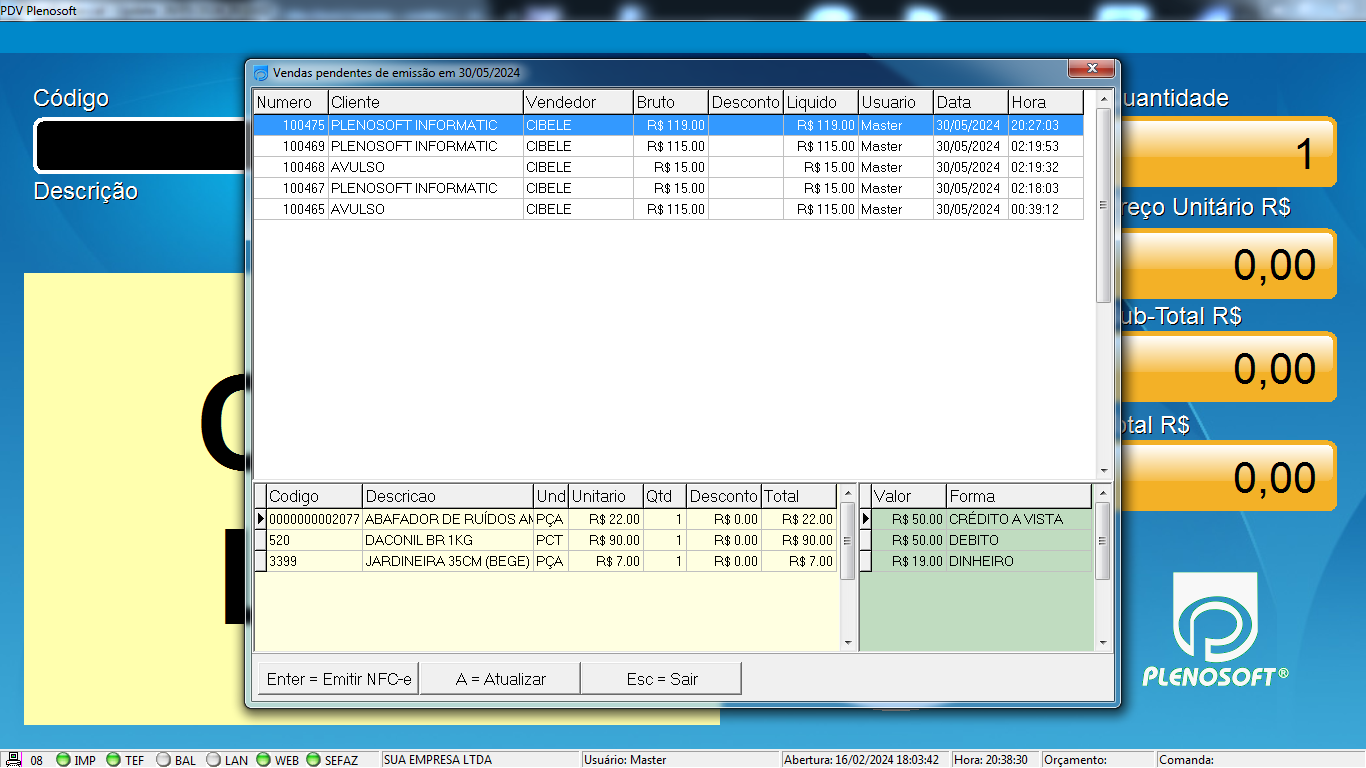Viewport: 1366px width, 768px height.
Task: Click the TEF status indicator light
Action: pyautogui.click(x=113, y=760)
